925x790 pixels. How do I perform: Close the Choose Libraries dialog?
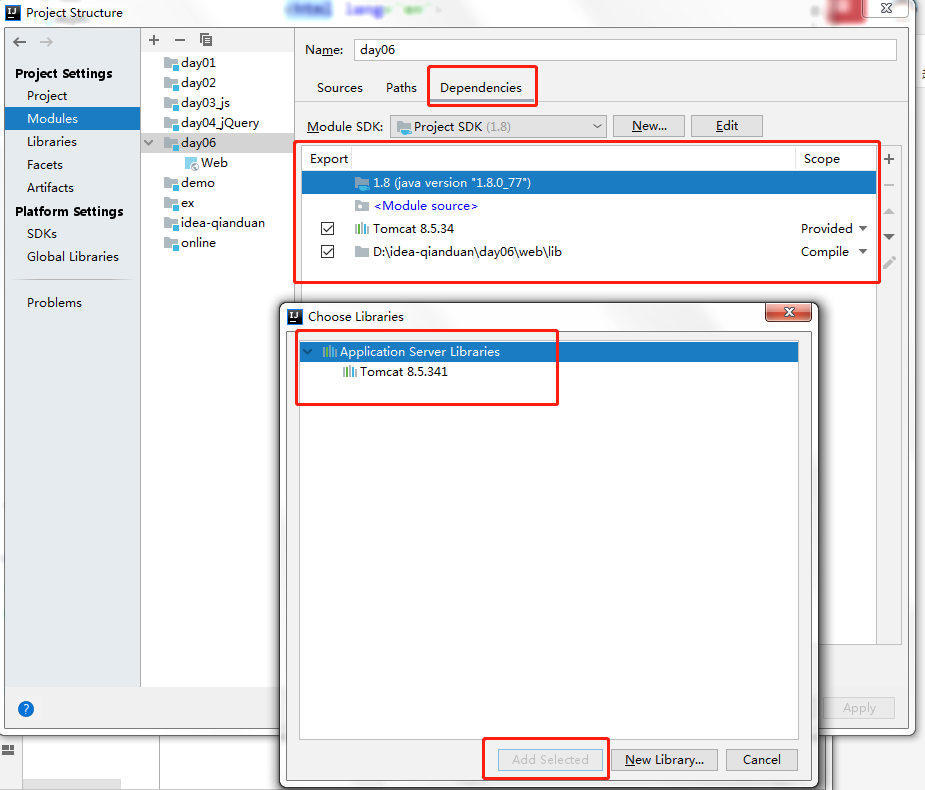[788, 312]
